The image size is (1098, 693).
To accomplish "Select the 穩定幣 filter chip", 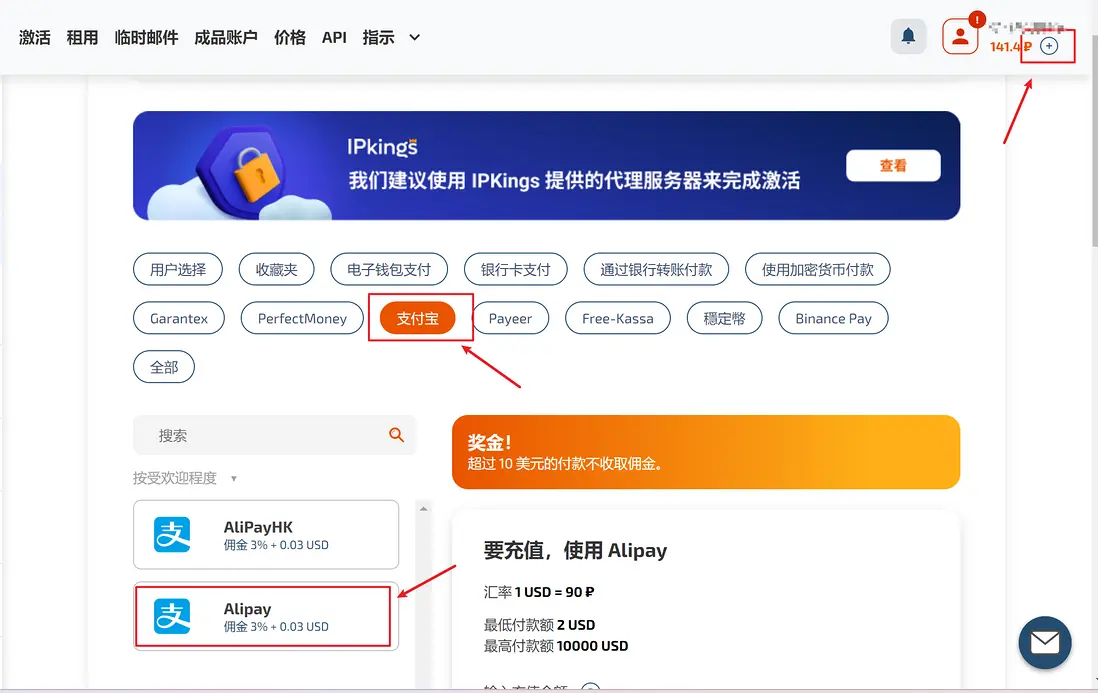I will (x=724, y=318).
